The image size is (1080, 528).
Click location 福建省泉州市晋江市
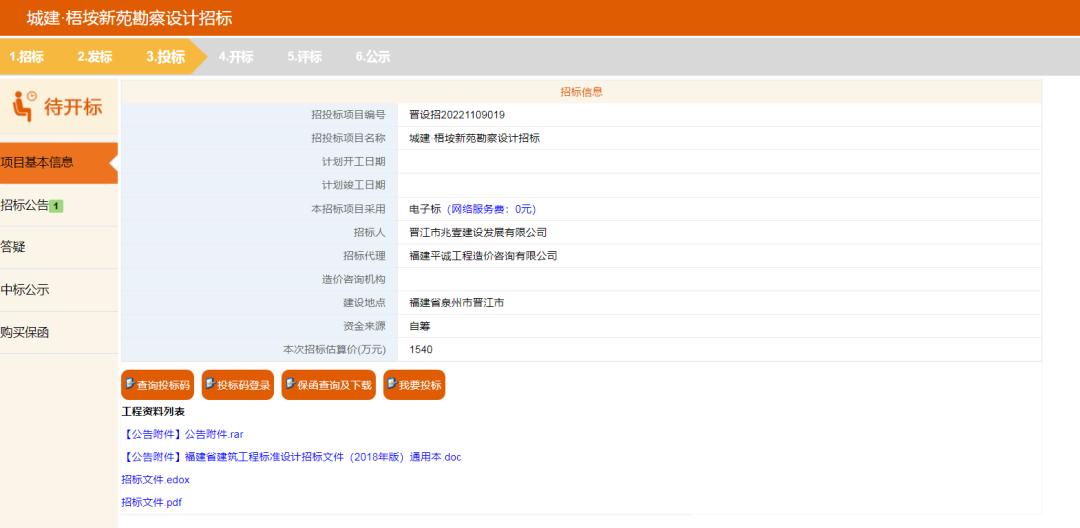[457, 303]
